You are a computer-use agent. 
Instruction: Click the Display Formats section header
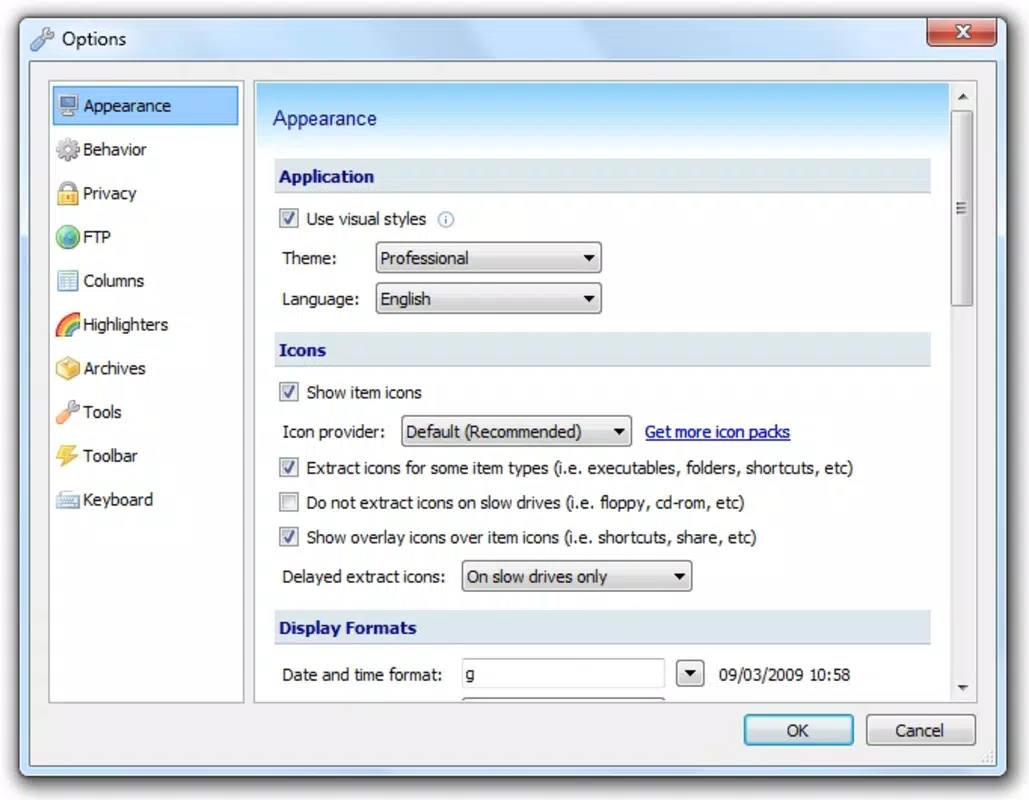tap(602, 627)
